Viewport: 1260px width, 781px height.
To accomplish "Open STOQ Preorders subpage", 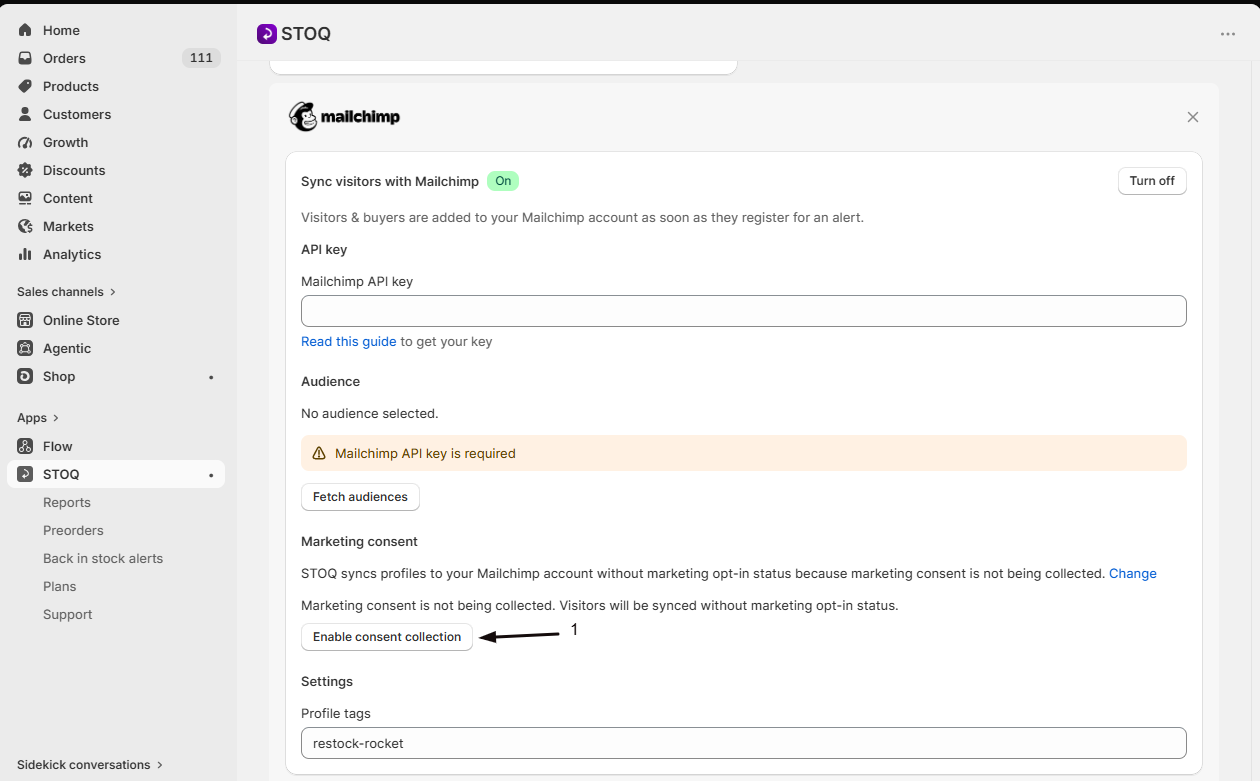I will coord(73,530).
